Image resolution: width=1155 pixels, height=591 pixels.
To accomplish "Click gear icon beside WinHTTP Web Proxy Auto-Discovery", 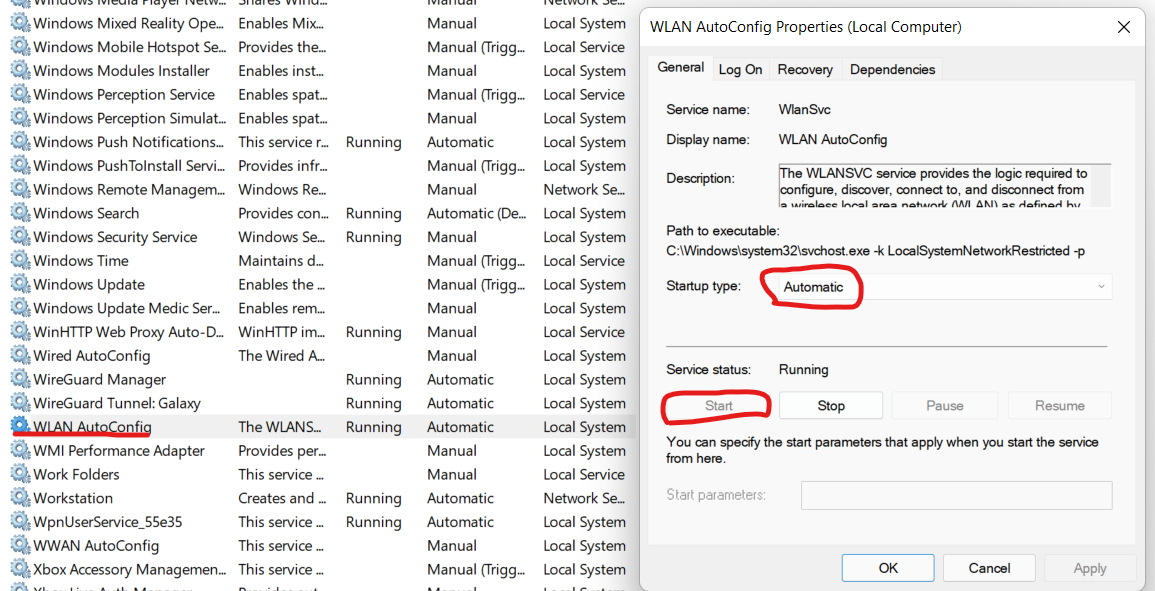I will (20, 332).
